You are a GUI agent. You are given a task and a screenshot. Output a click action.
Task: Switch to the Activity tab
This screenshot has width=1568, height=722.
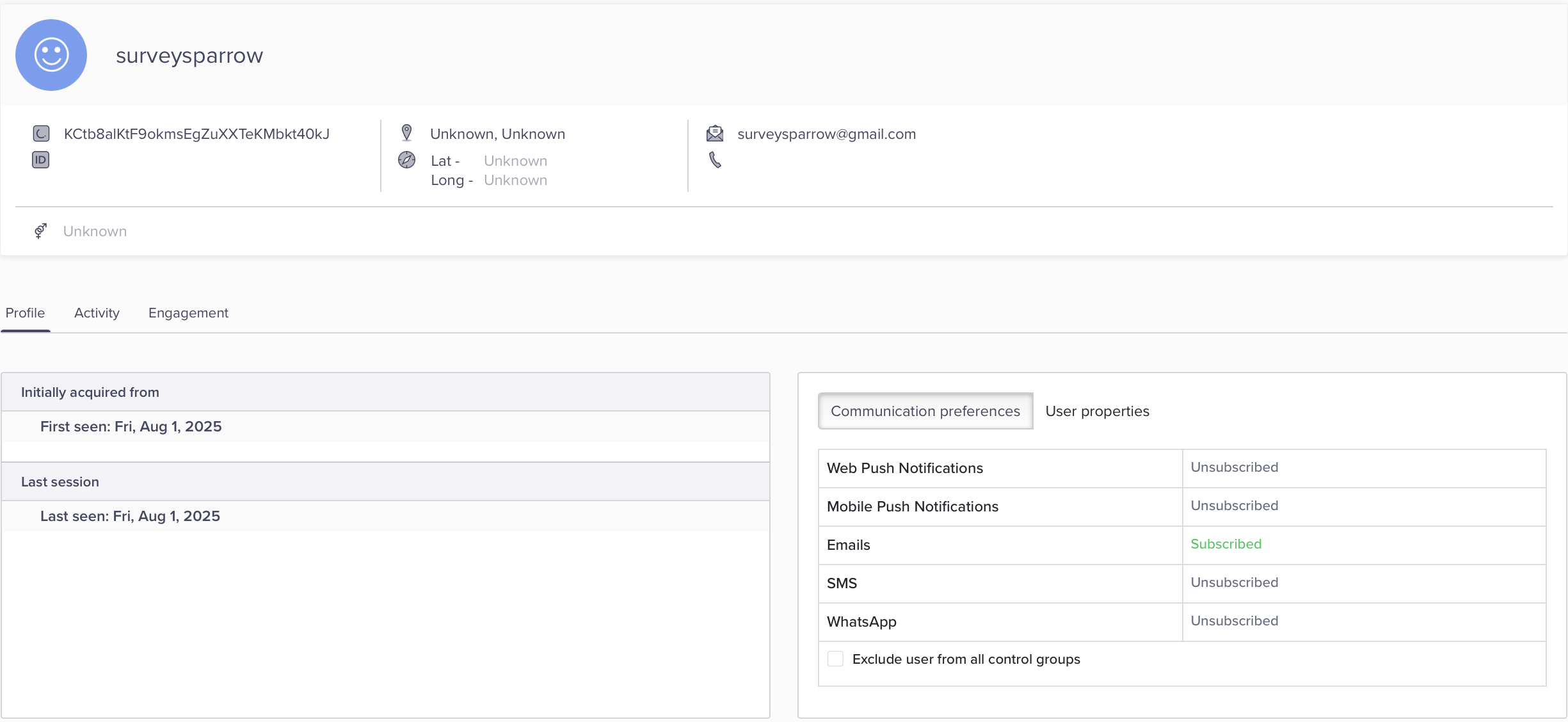[x=97, y=313]
